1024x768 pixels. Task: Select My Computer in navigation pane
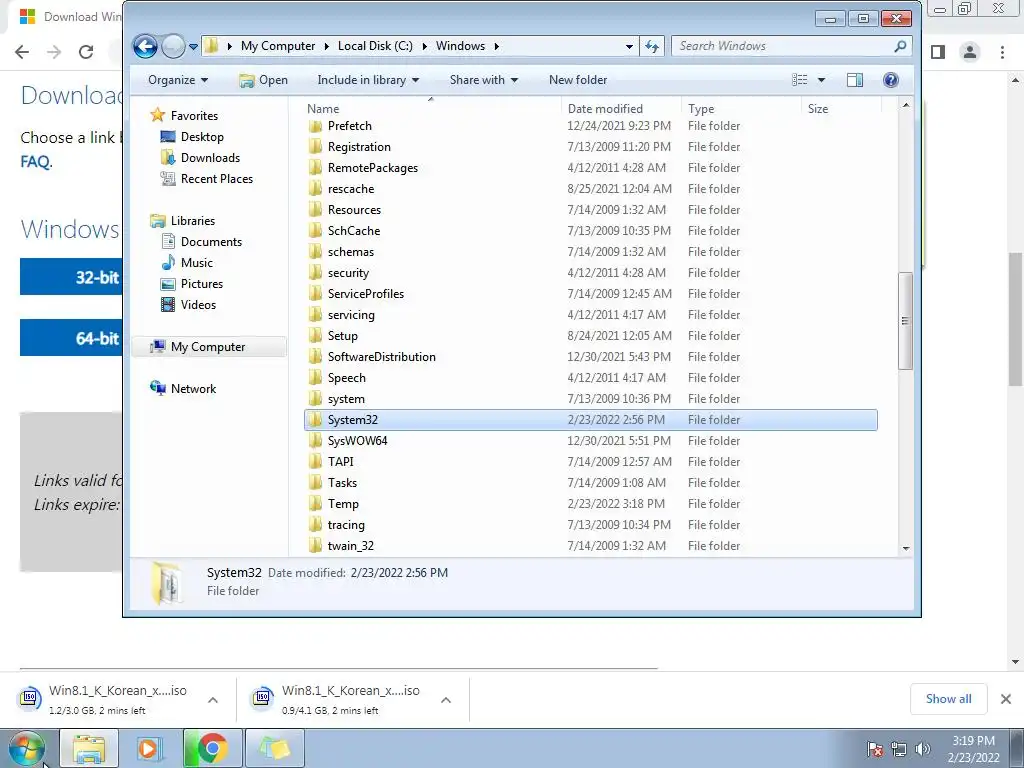pos(208,347)
